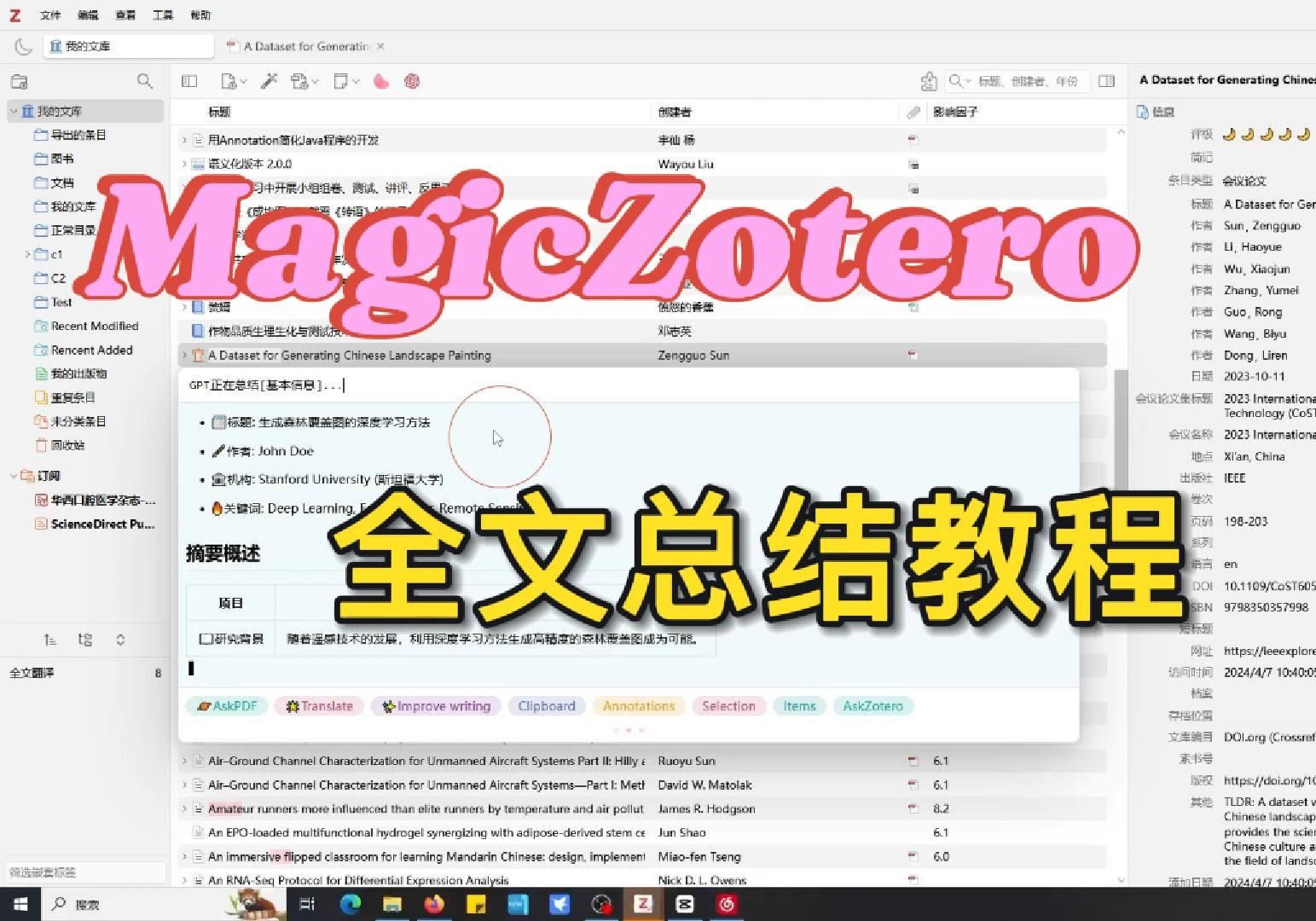Collapse the 我的文库 tree root
The image size is (1316, 921).
pos(14,111)
